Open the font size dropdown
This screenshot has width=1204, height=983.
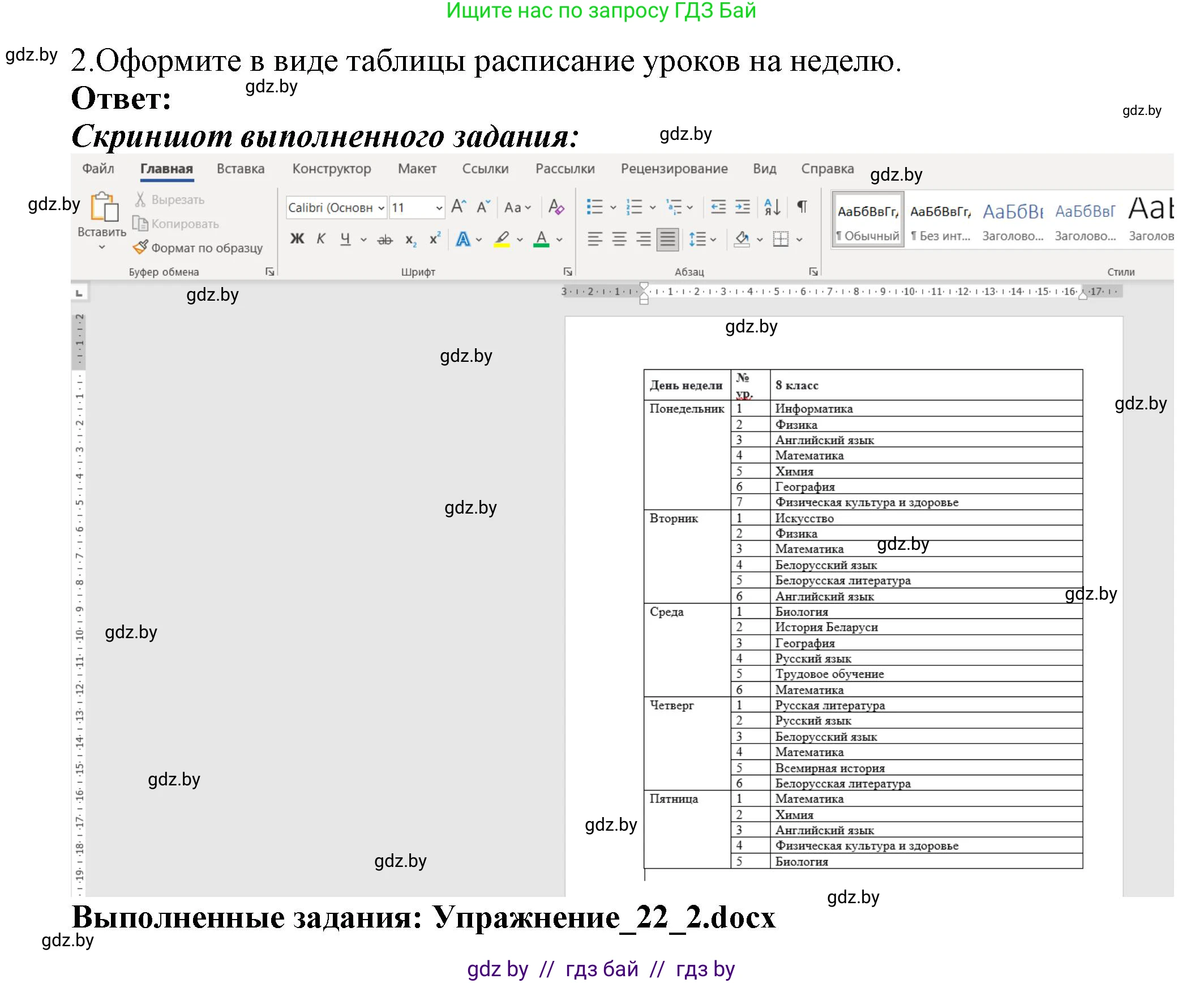pyautogui.click(x=440, y=207)
